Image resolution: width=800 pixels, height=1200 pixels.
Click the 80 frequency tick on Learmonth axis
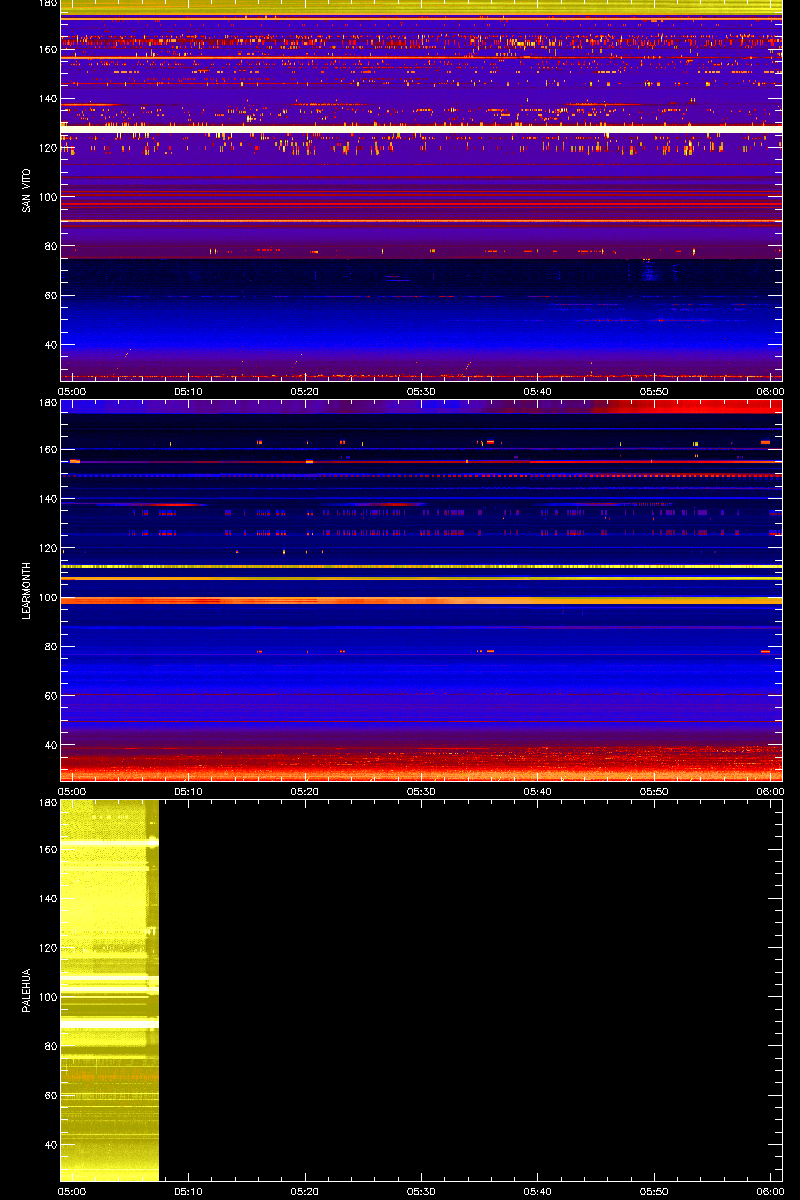tap(51, 646)
